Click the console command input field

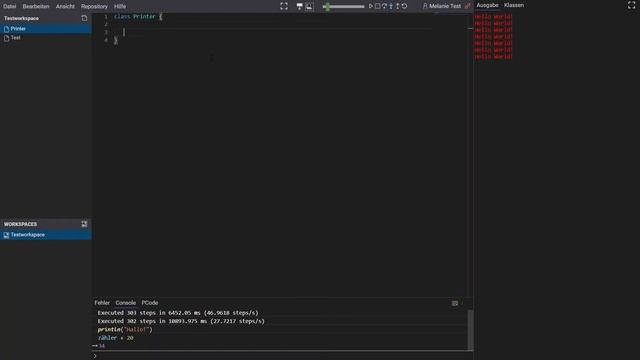[282, 356]
